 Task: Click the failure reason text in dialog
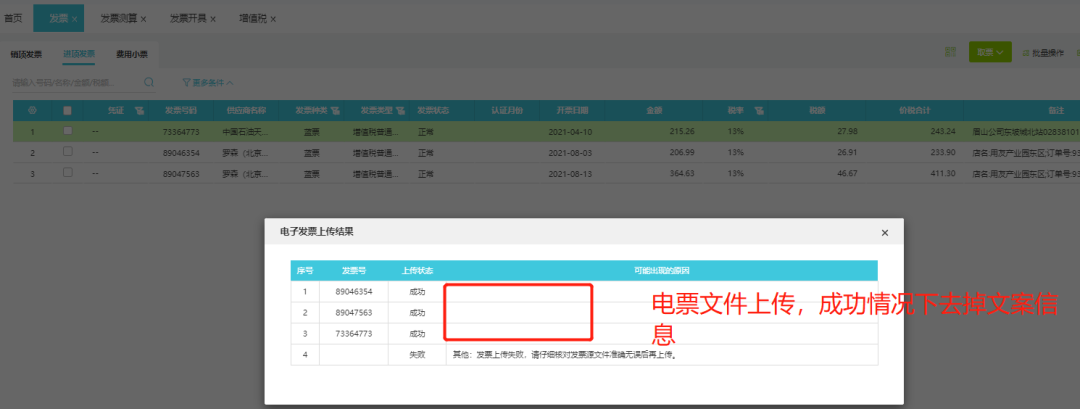(x=565, y=355)
